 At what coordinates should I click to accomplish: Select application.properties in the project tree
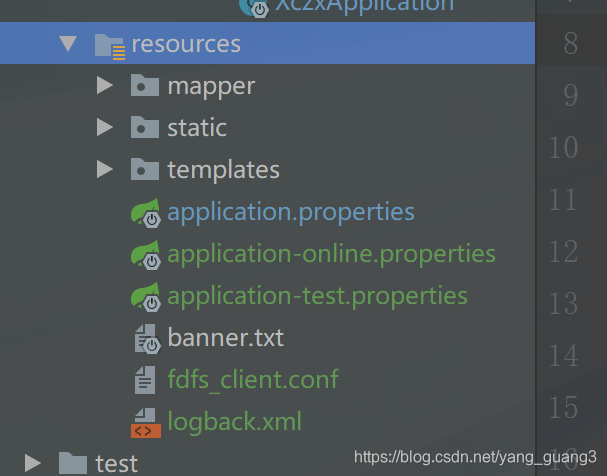[290, 212]
